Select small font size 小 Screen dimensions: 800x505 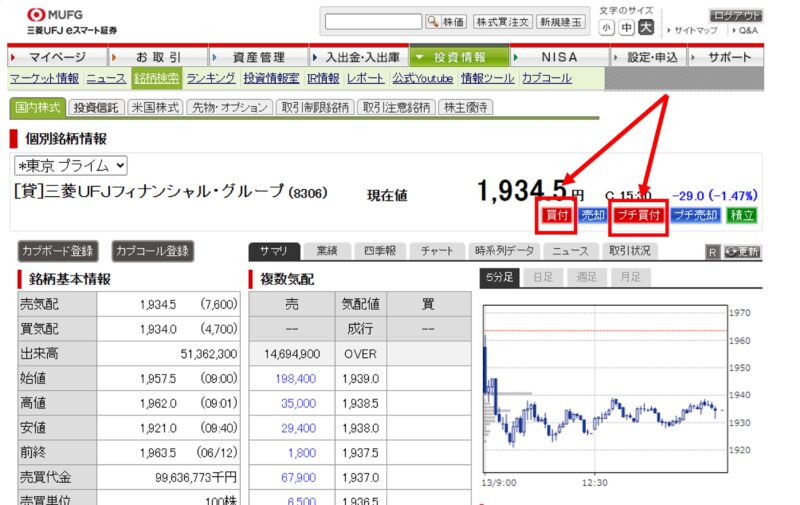pyautogui.click(x=606, y=28)
